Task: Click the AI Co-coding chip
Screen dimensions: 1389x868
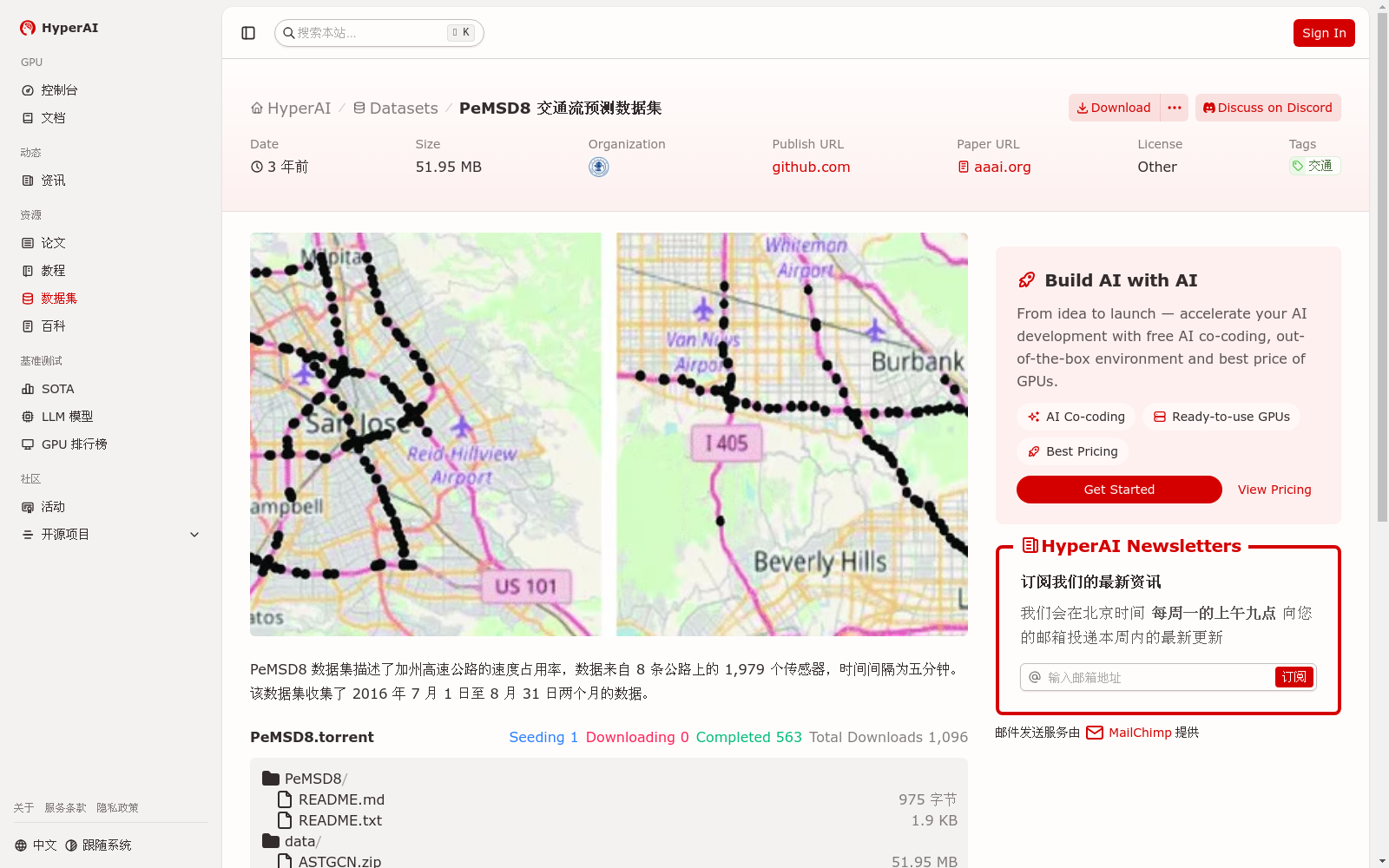Action: (x=1076, y=417)
